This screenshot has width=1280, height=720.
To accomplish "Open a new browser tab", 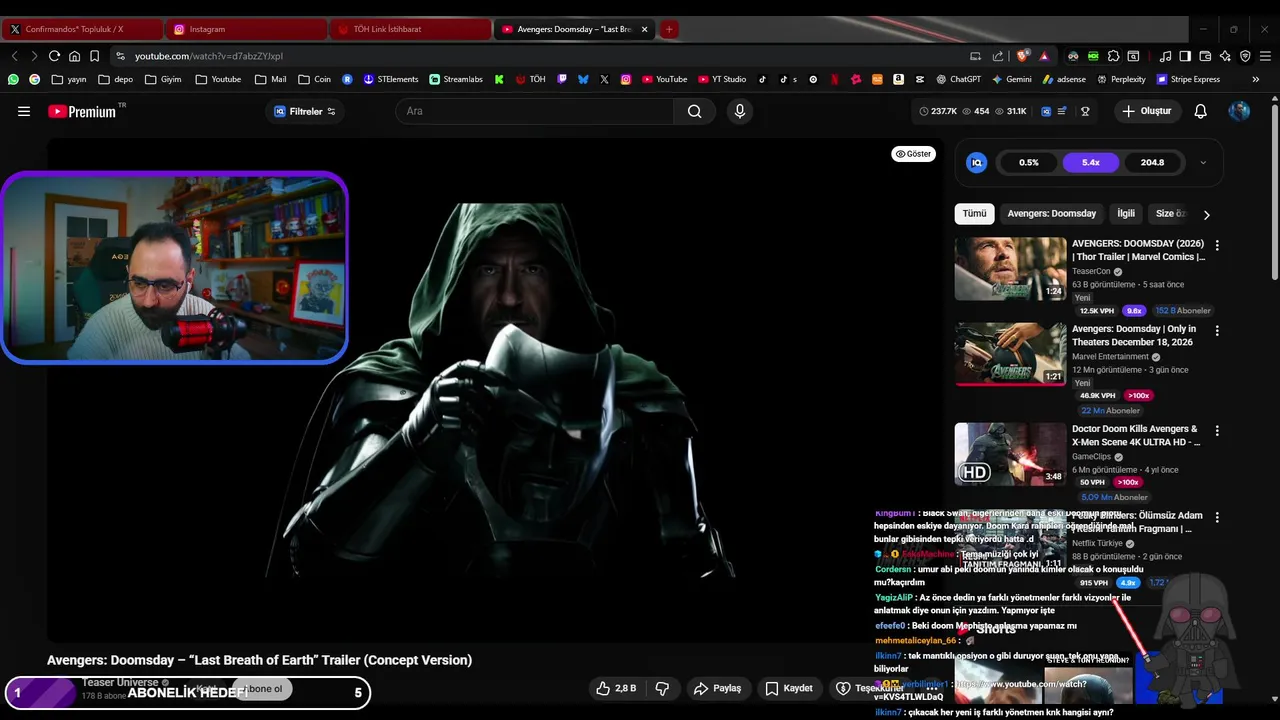I will (x=669, y=29).
